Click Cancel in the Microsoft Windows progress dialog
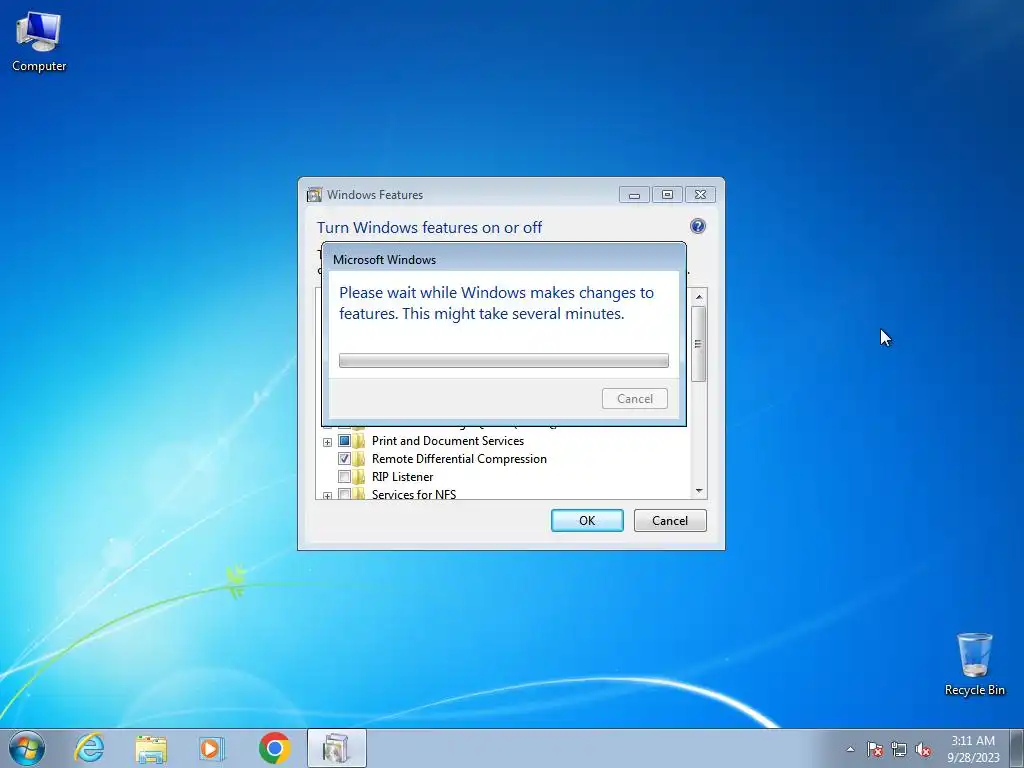Image resolution: width=1024 pixels, height=768 pixels. point(635,398)
